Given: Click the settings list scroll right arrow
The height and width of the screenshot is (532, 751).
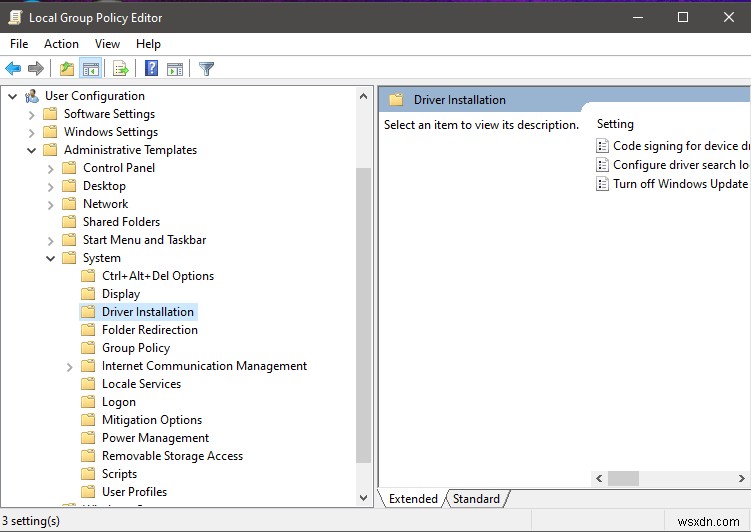Looking at the screenshot, I should [x=741, y=478].
